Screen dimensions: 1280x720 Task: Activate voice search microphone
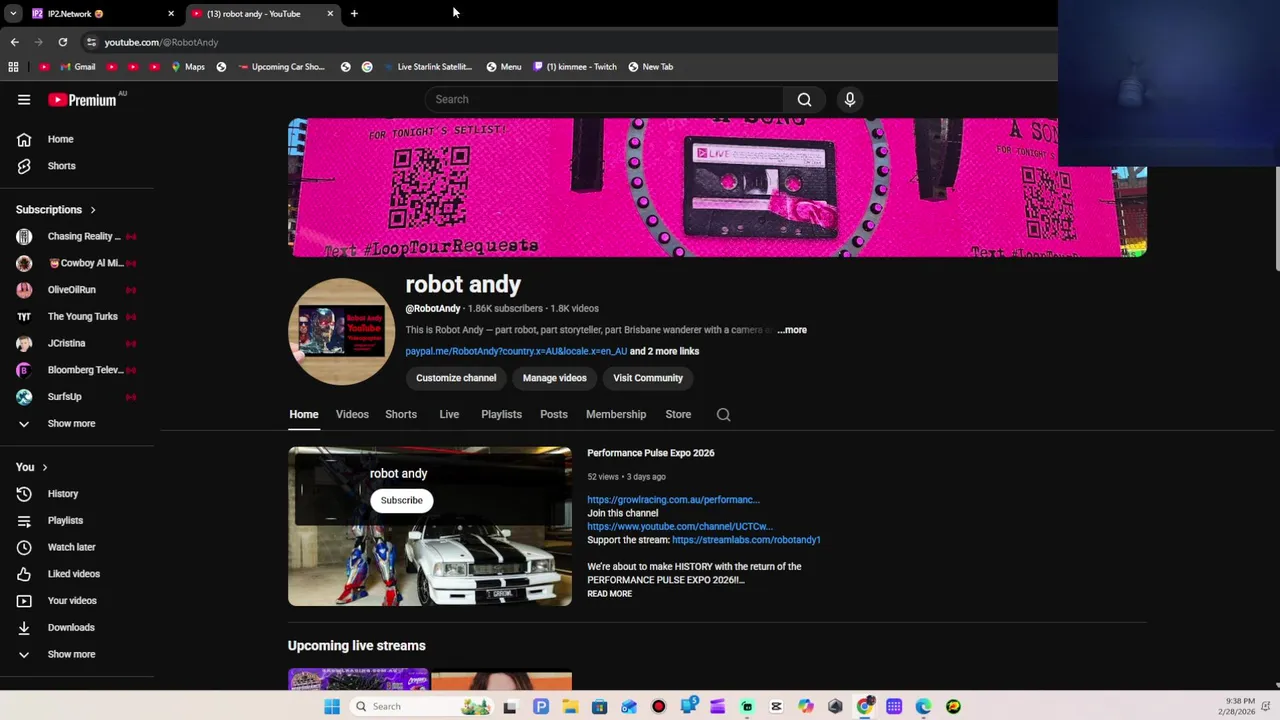pyautogui.click(x=849, y=99)
